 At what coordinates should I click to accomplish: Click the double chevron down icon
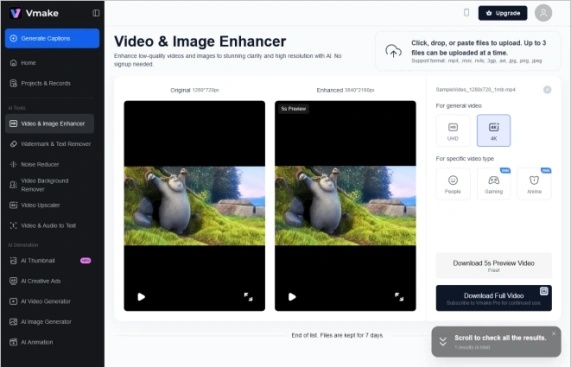point(443,342)
